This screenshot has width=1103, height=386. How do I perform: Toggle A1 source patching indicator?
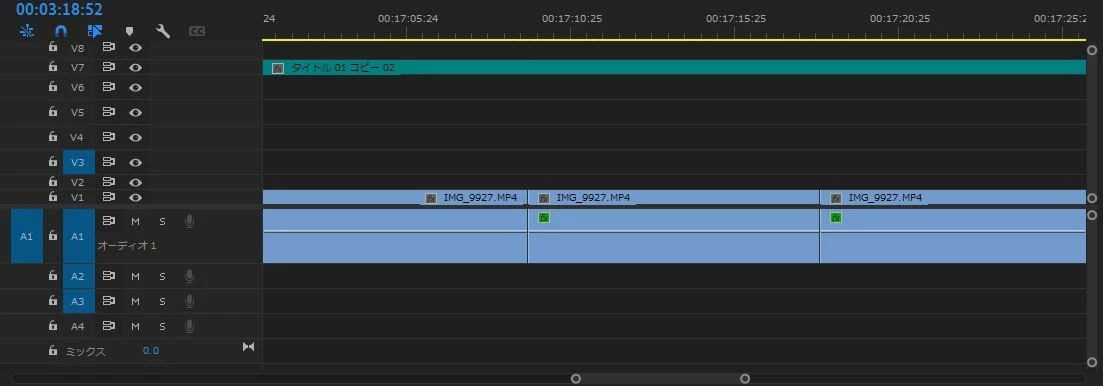click(x=27, y=236)
